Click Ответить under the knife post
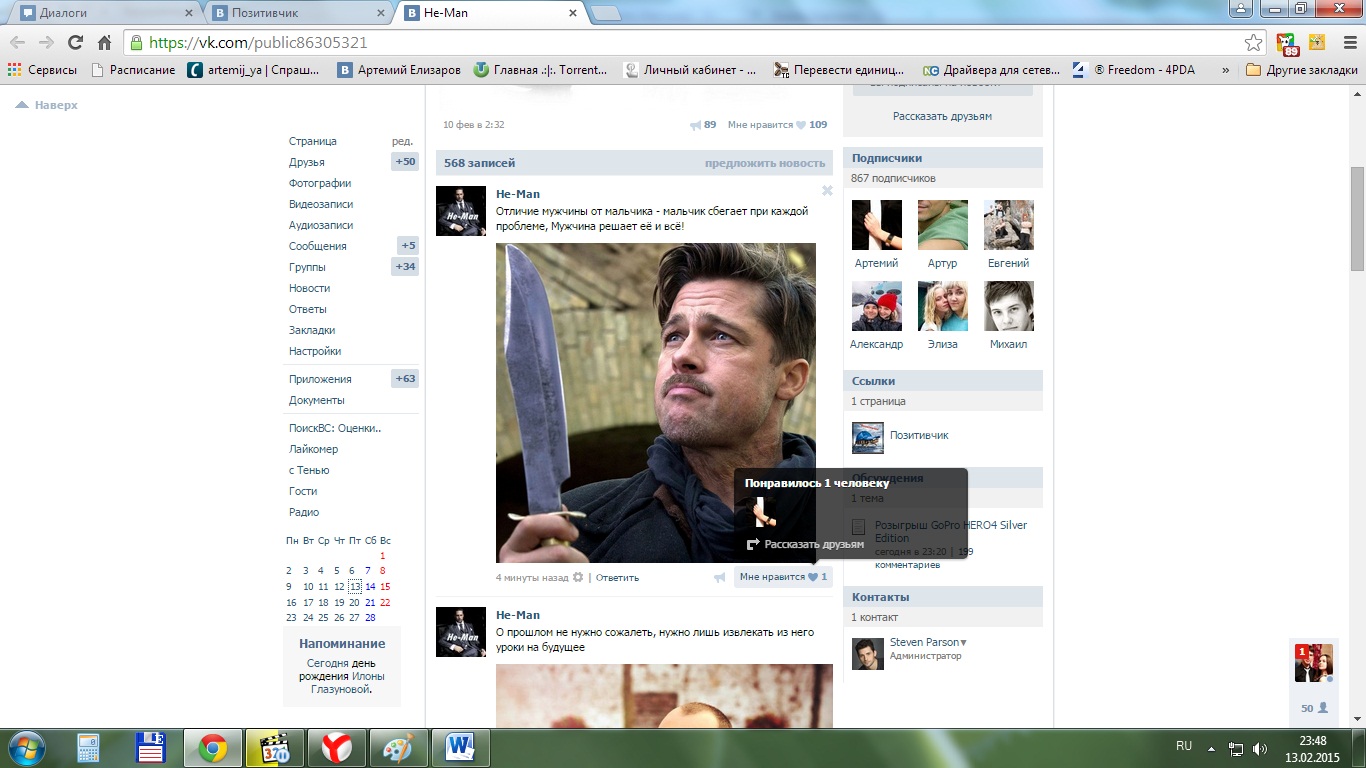The height and width of the screenshot is (768, 1366). (x=617, y=578)
